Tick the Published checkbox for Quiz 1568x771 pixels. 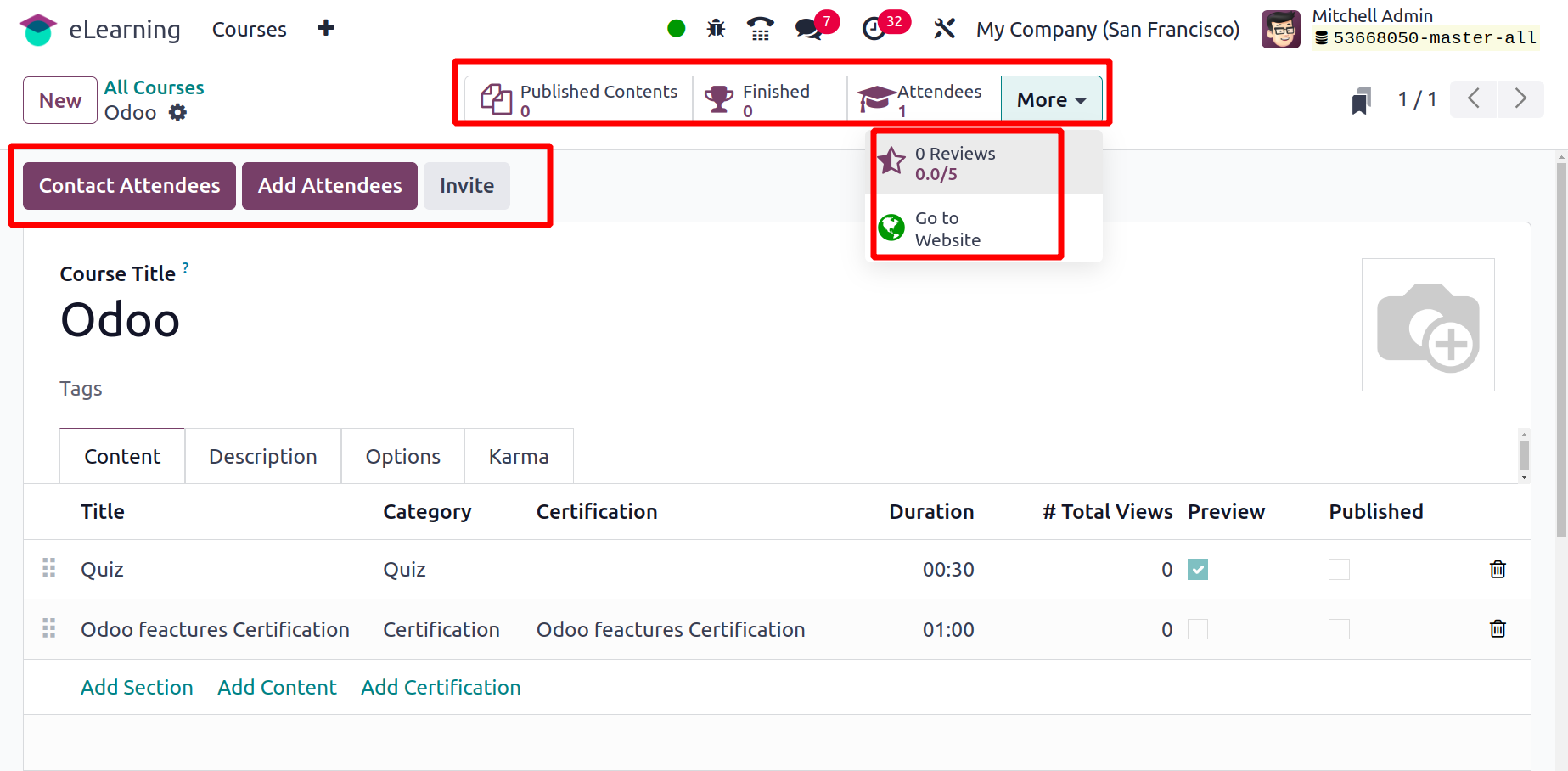click(1339, 570)
